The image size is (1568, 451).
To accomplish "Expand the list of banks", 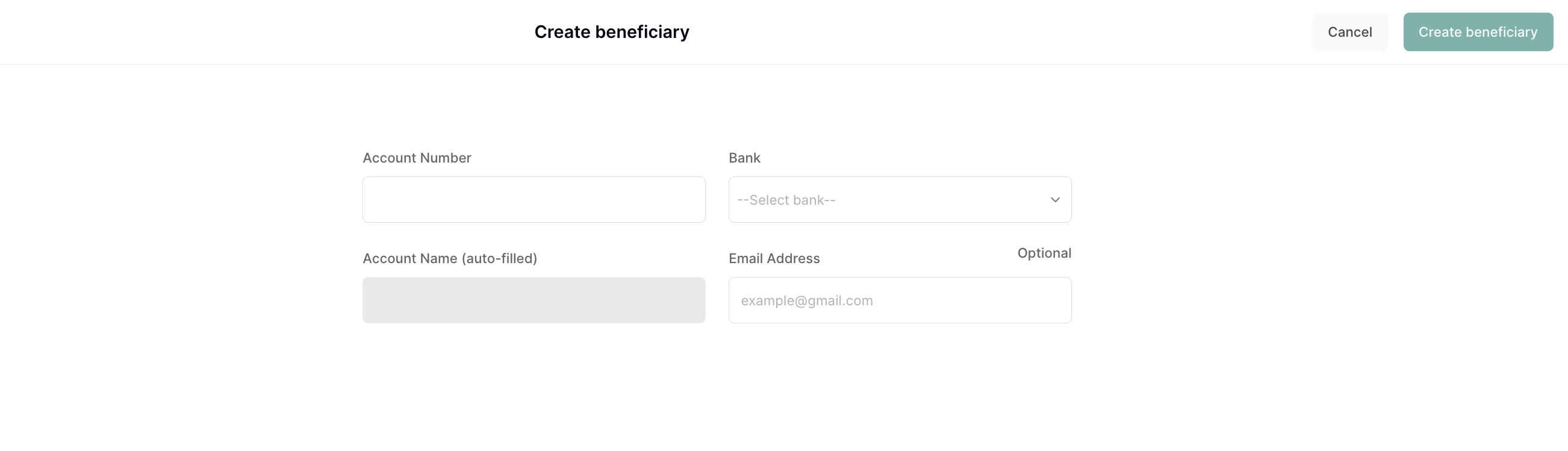I will click(899, 200).
